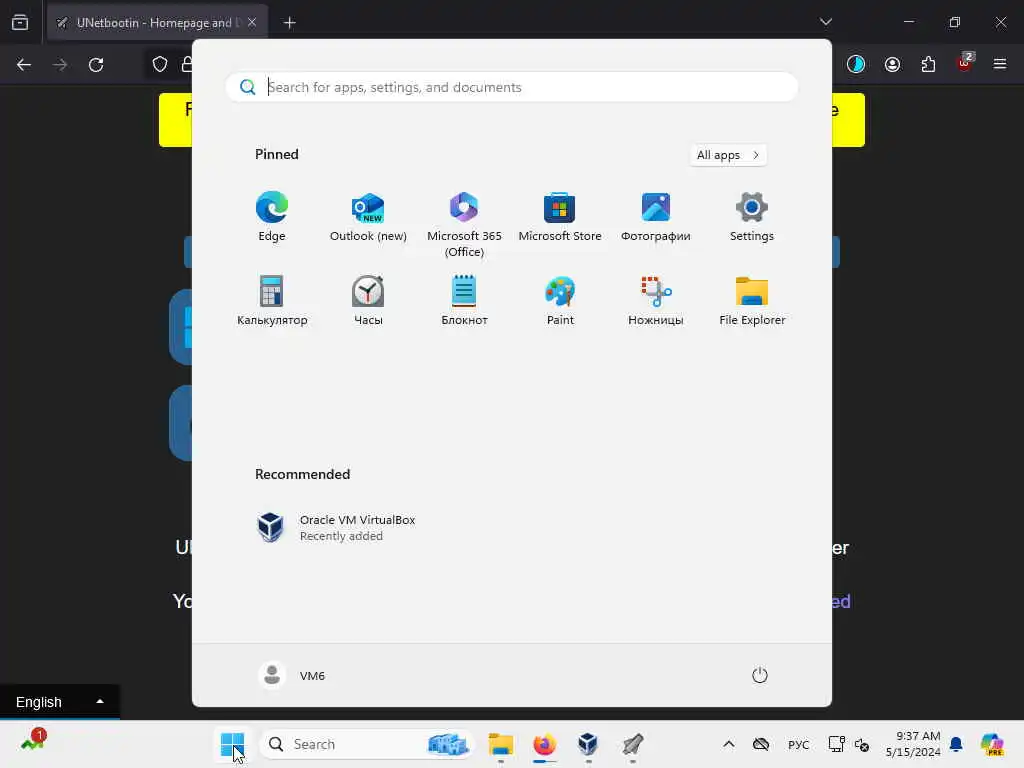
Task: Click the Windows Start button on taskbar
Action: tap(232, 744)
